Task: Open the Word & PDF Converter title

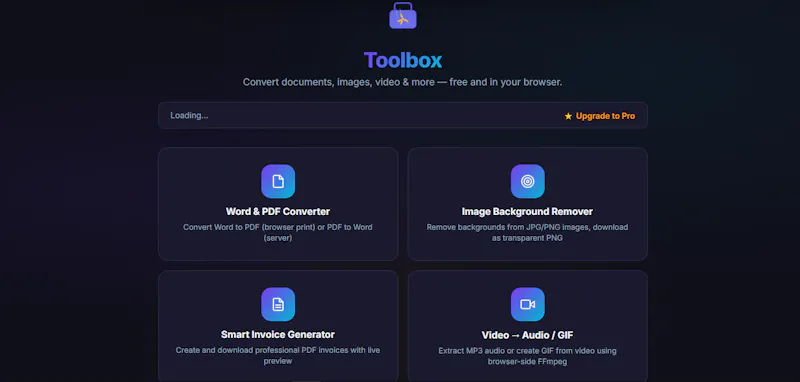Action: [x=278, y=211]
